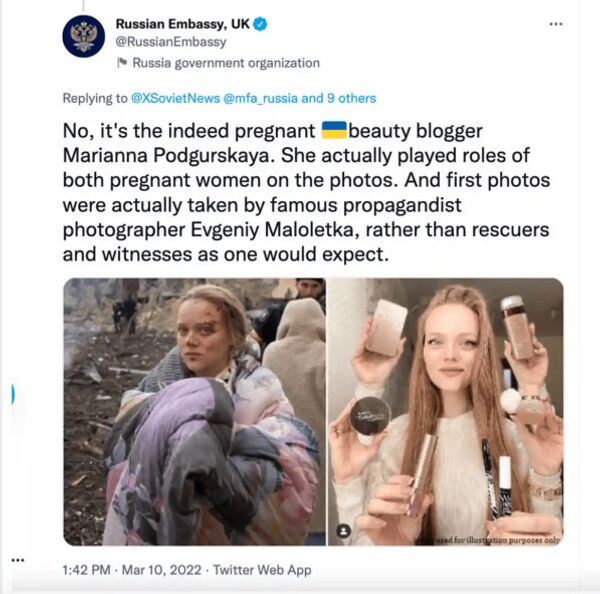
Task: Click the blue verified badge
Action: [260, 24]
